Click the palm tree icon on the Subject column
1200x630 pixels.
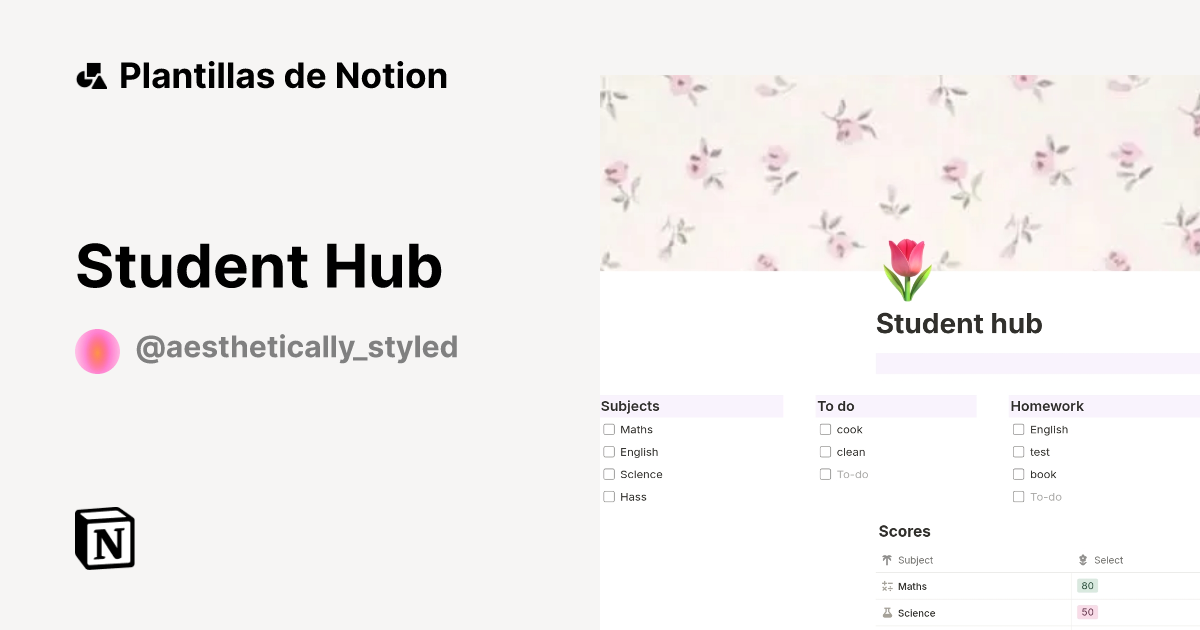(885, 560)
